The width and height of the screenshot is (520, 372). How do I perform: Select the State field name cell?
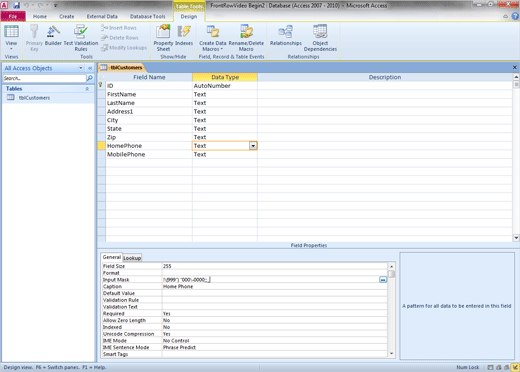pyautogui.click(x=149, y=129)
